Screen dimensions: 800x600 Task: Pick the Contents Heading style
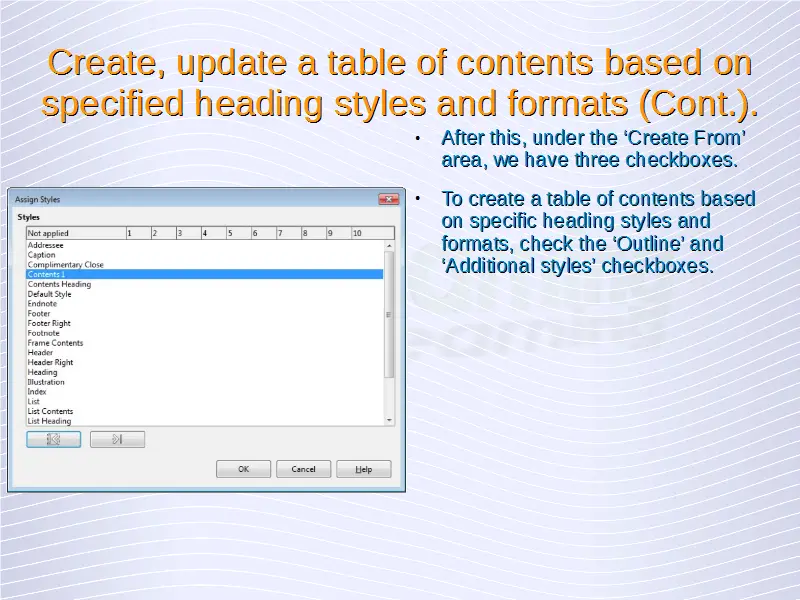(x=59, y=284)
